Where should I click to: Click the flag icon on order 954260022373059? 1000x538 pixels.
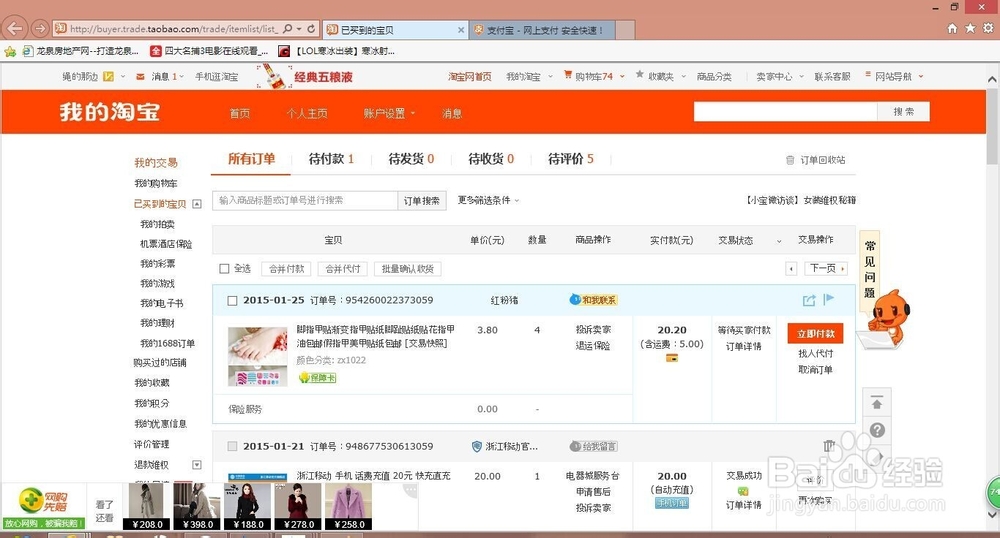[828, 300]
